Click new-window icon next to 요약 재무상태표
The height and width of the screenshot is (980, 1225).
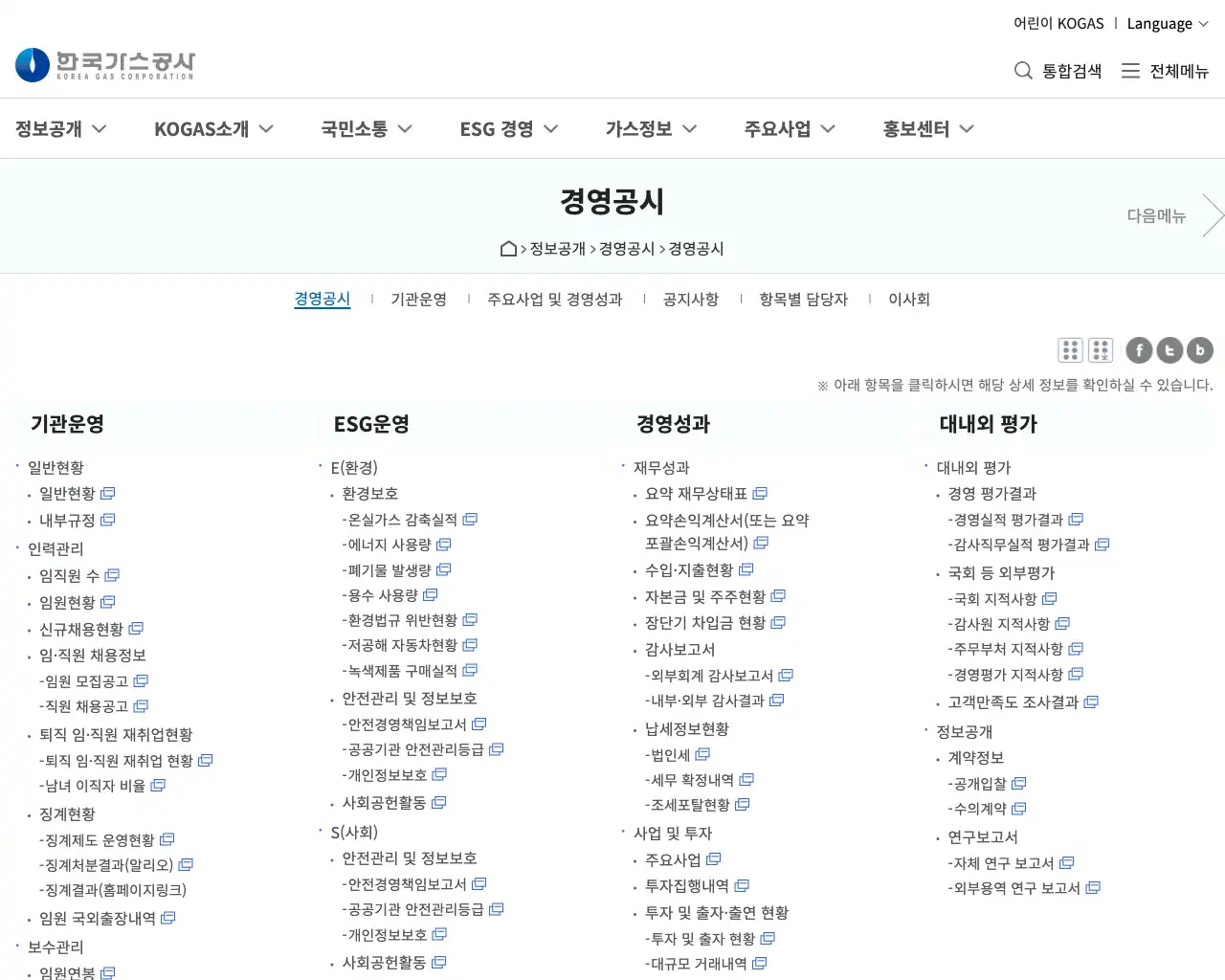click(760, 494)
